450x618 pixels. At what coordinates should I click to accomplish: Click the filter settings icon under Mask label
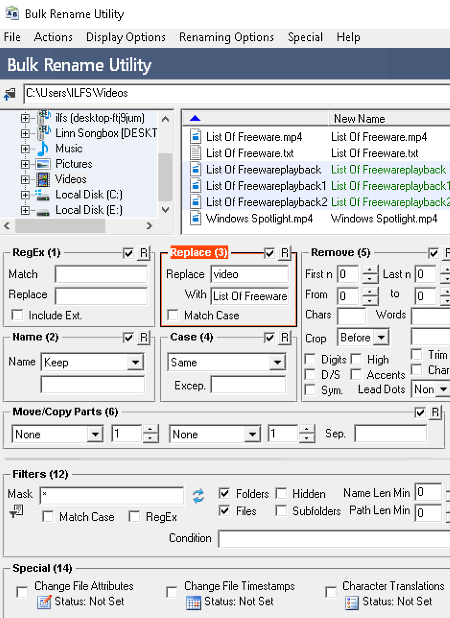coord(17,511)
